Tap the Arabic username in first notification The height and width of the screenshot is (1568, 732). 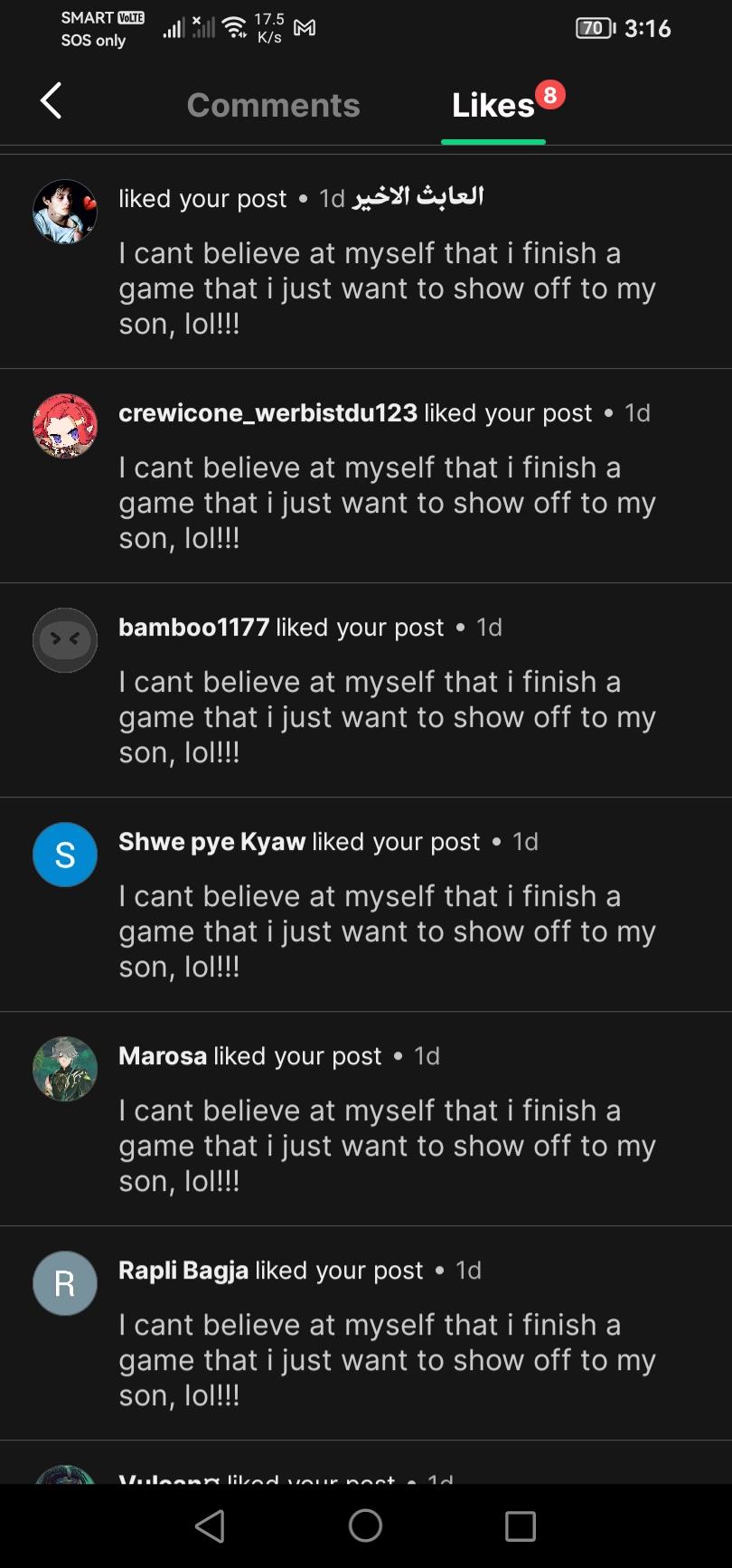418,197
